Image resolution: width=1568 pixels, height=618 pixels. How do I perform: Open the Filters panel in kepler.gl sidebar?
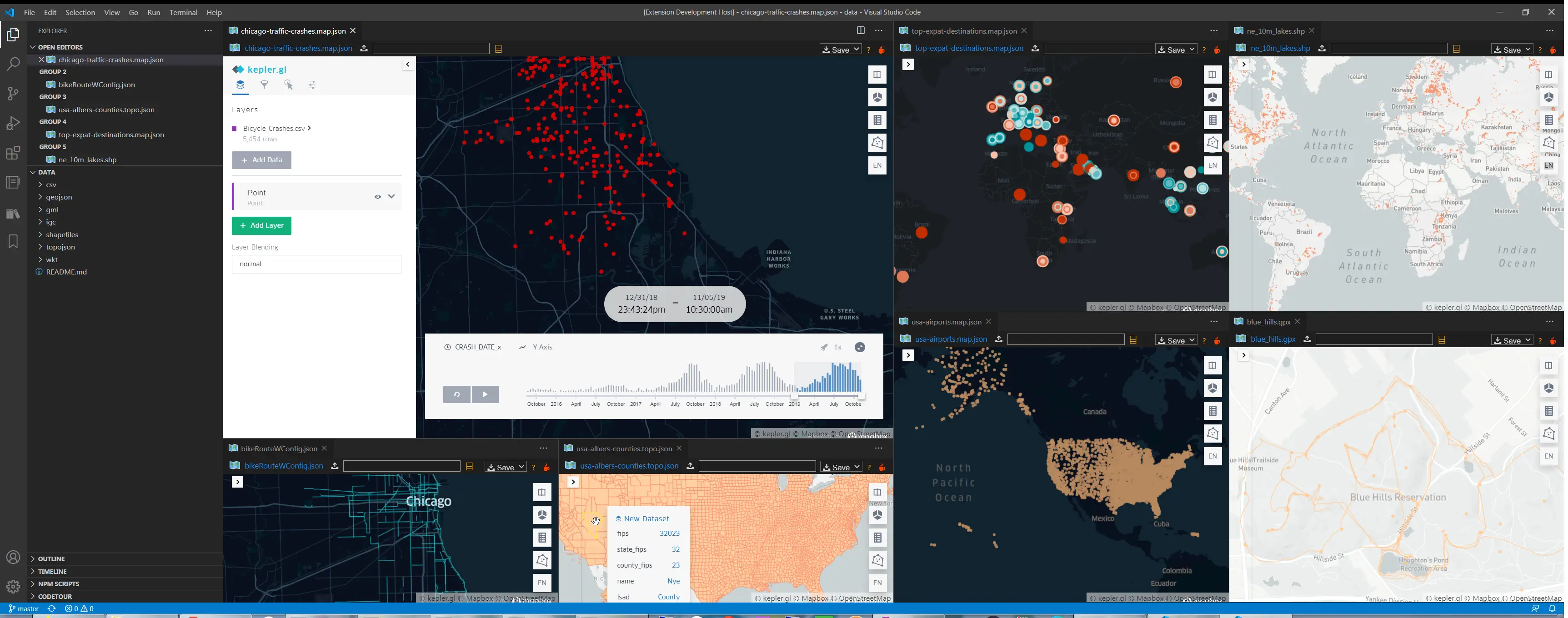pyautogui.click(x=264, y=85)
